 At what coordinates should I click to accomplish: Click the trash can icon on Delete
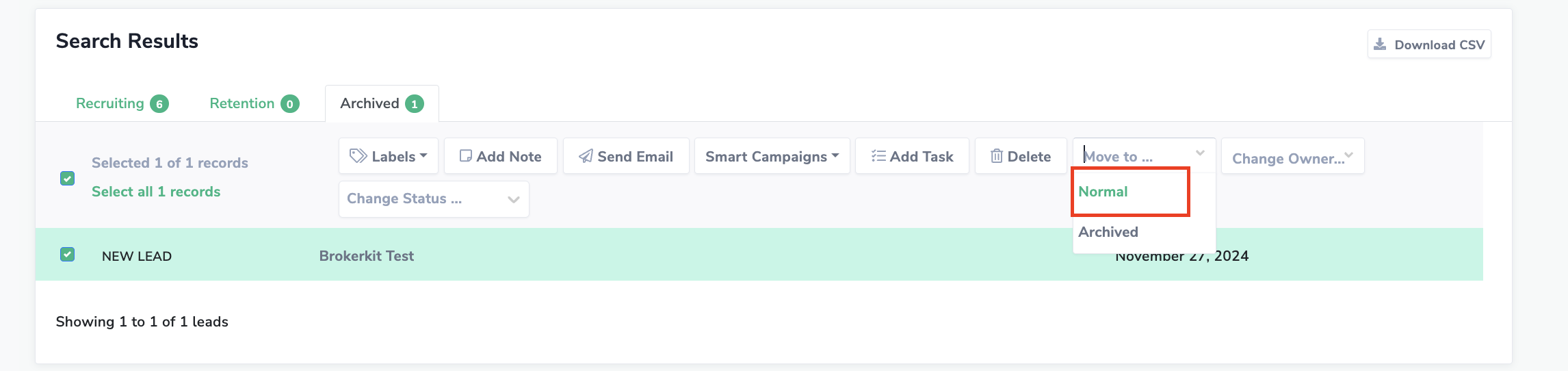pyautogui.click(x=997, y=156)
